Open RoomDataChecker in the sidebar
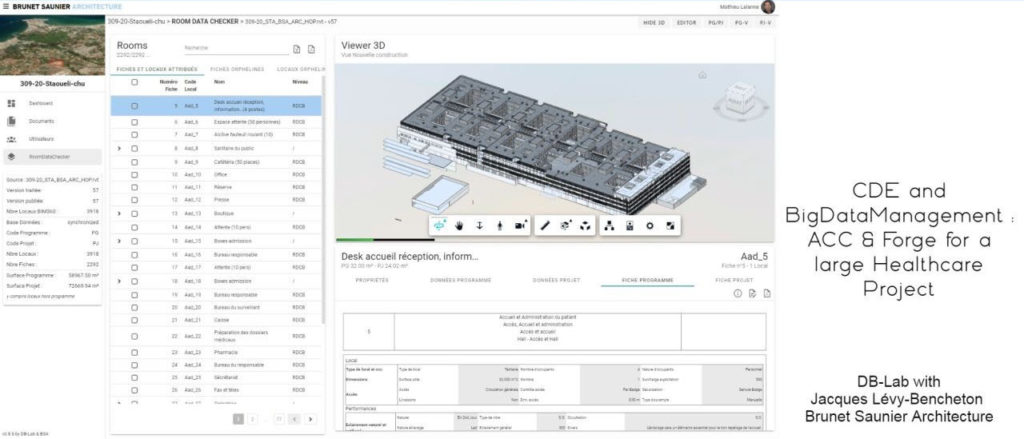The image size is (1024, 439). (x=52, y=157)
